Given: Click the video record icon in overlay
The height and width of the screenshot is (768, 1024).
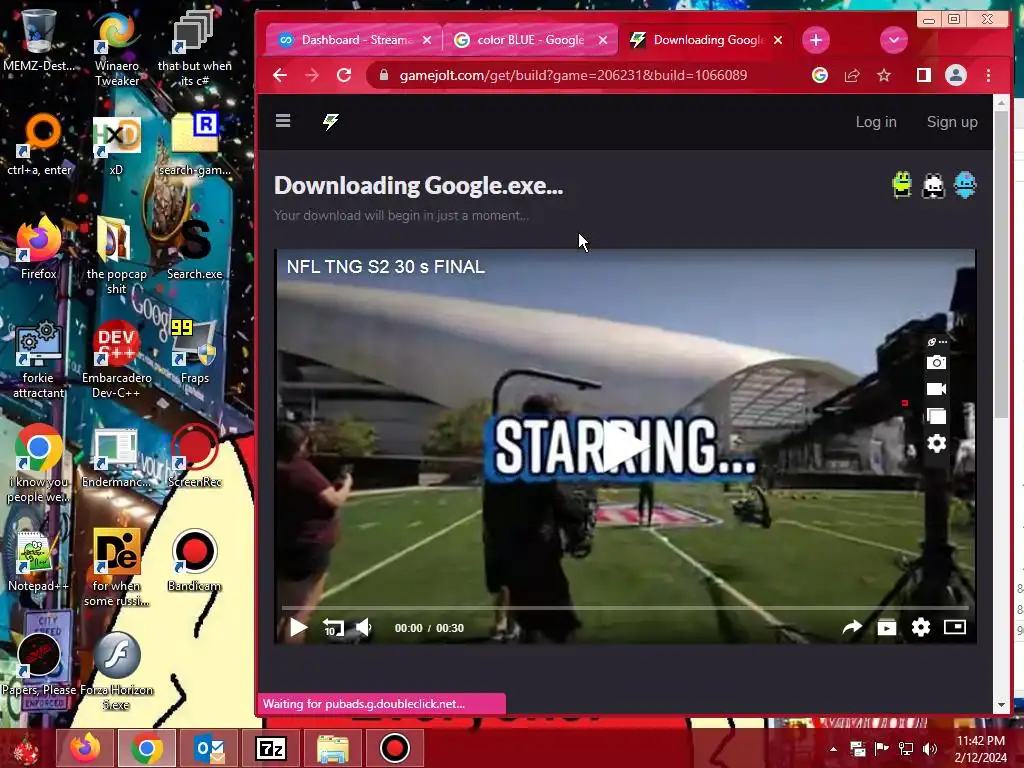Looking at the screenshot, I should 936,389.
